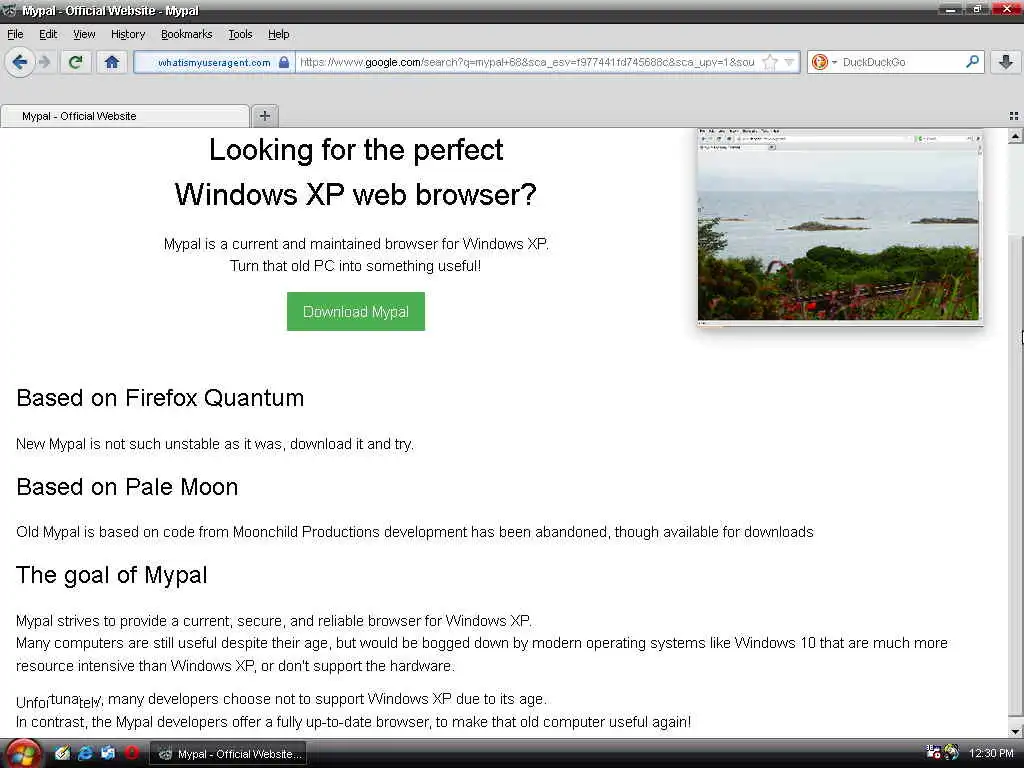Open the home page via house icon
Image resolution: width=1024 pixels, height=768 pixels.
112,62
